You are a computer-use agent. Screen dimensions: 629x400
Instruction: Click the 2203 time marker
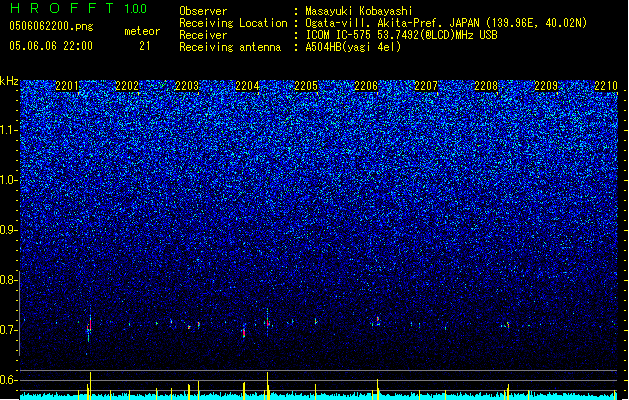pyautogui.click(x=187, y=86)
